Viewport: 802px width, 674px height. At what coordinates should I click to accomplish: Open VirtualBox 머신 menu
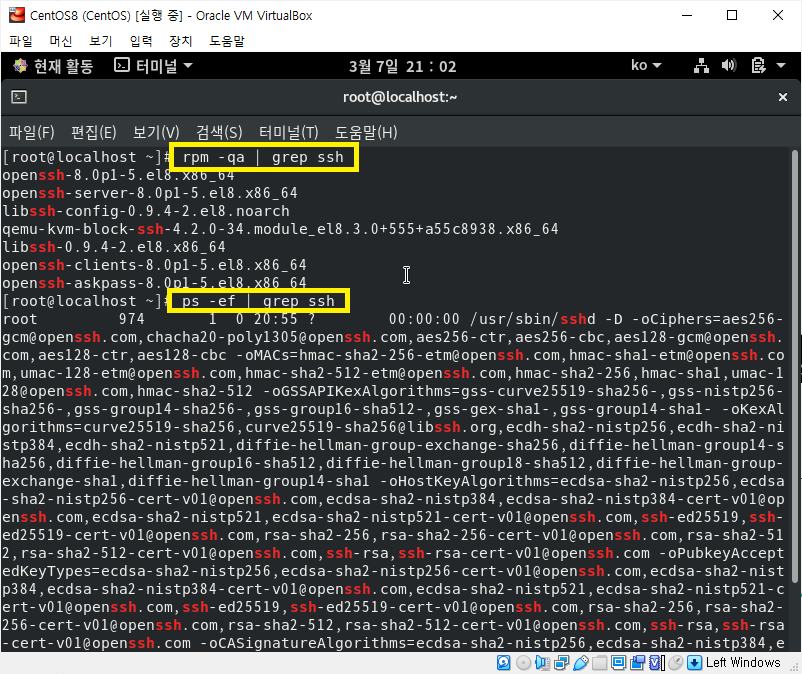tap(61, 41)
